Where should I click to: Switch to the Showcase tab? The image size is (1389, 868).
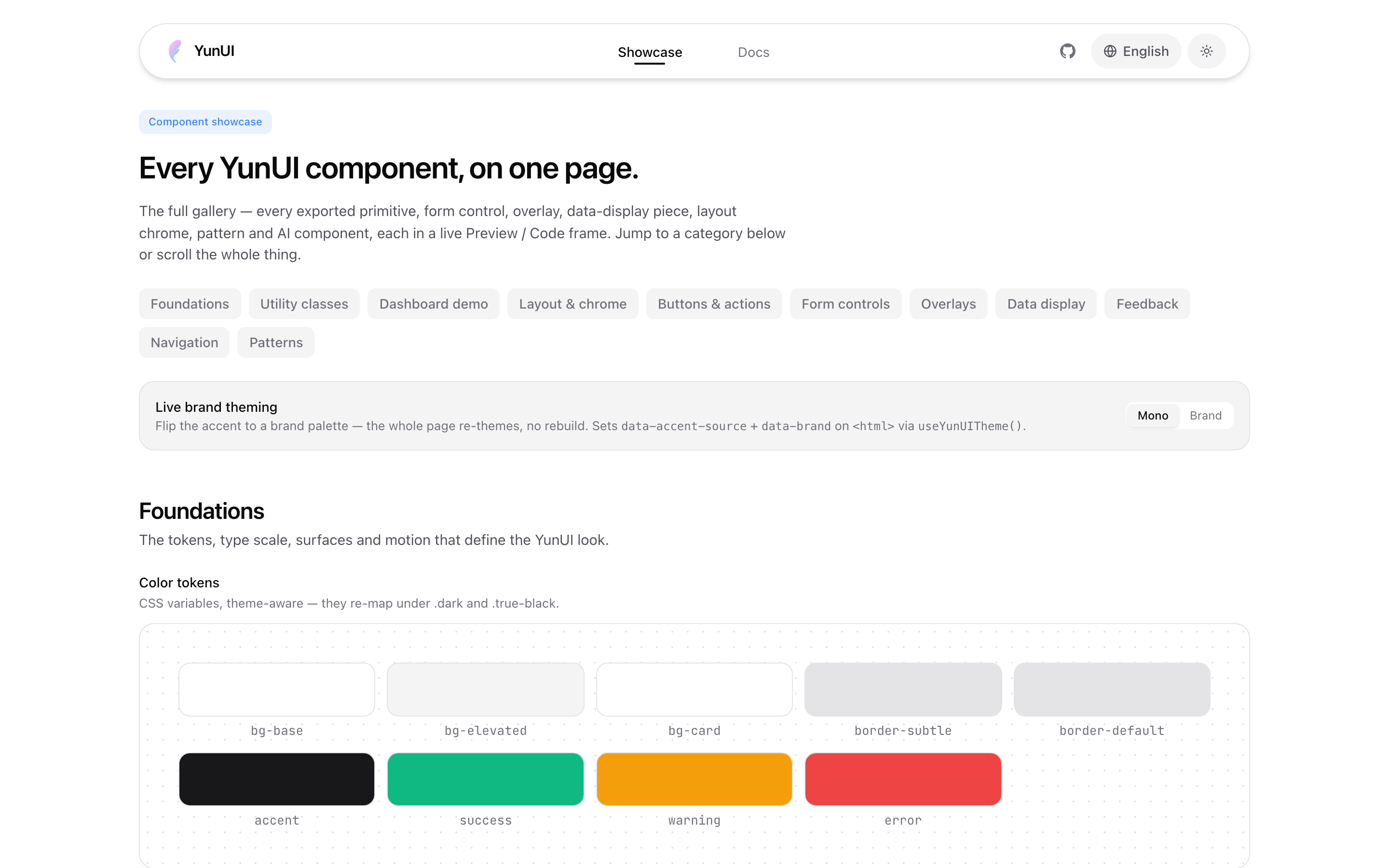coord(650,52)
